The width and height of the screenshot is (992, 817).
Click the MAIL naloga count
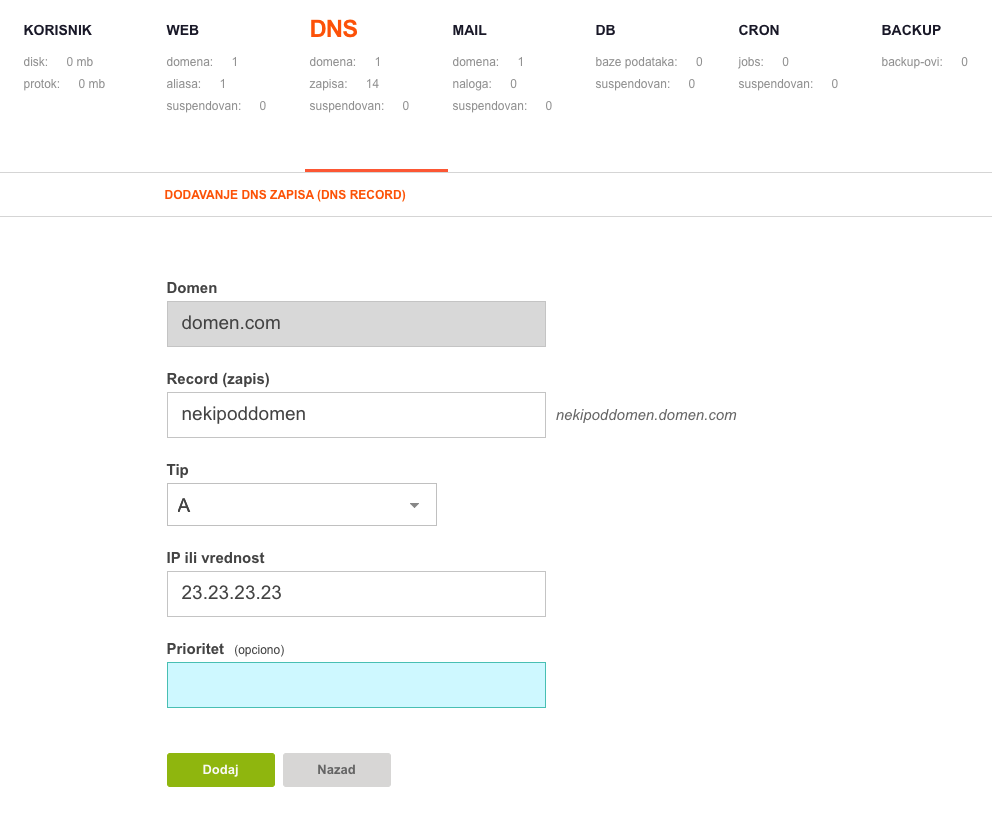513,84
